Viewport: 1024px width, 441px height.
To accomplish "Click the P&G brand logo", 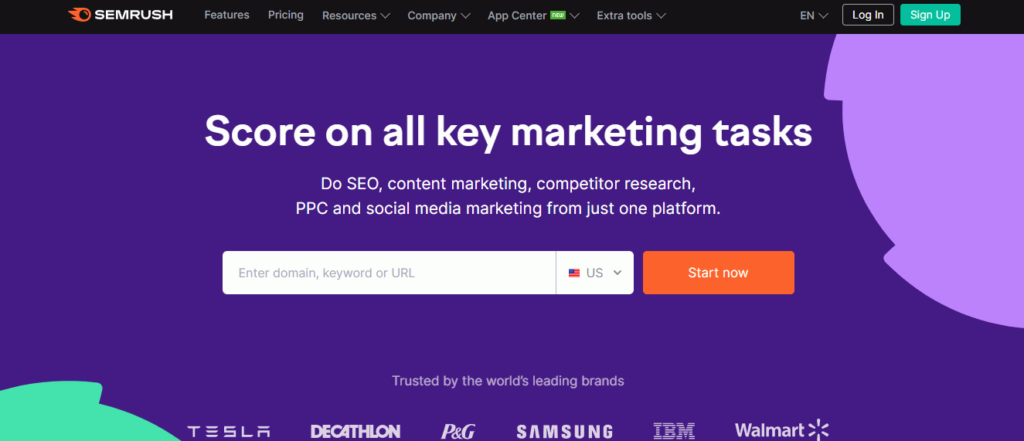I will point(458,432).
